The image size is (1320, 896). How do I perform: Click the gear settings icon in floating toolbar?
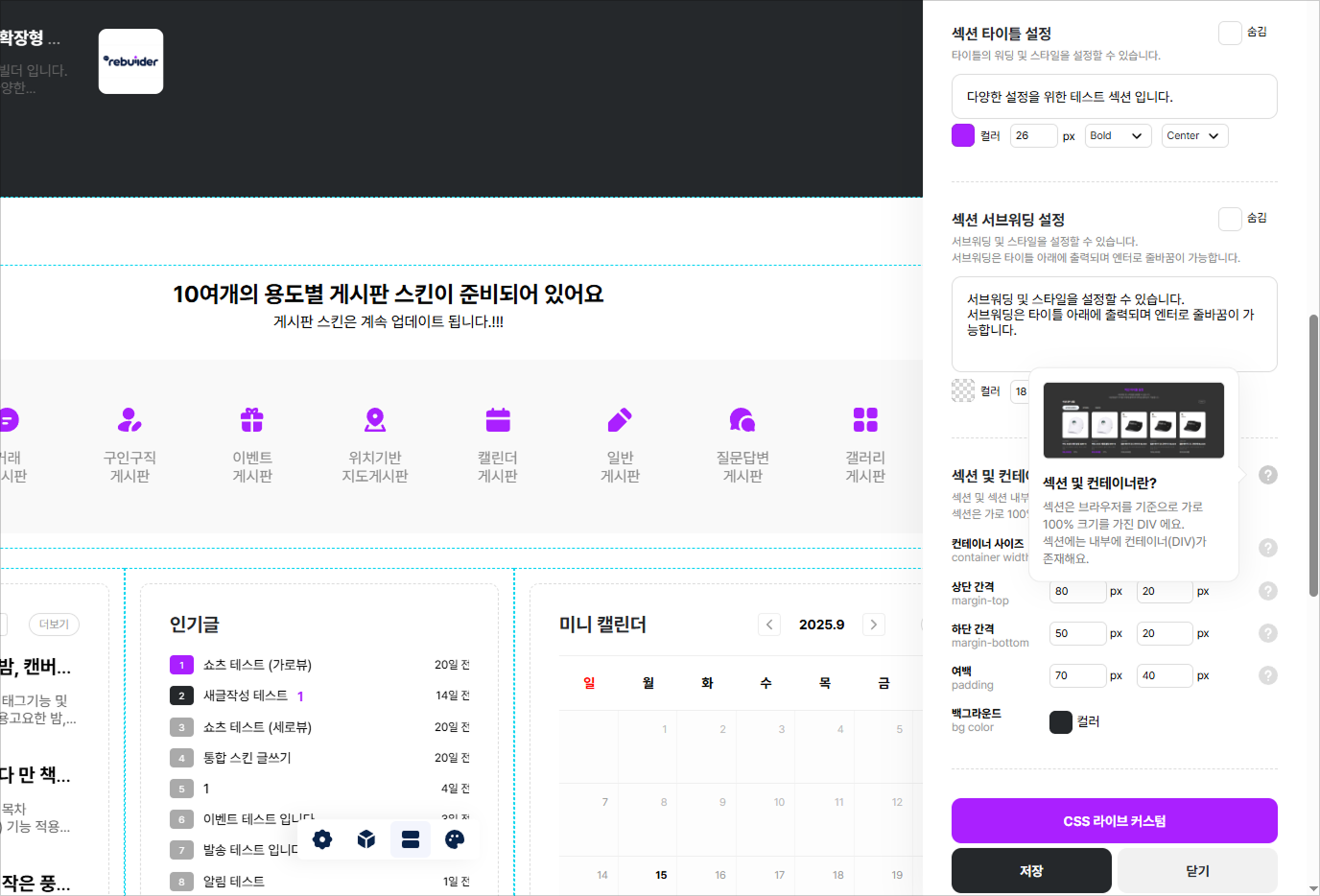[x=322, y=839]
